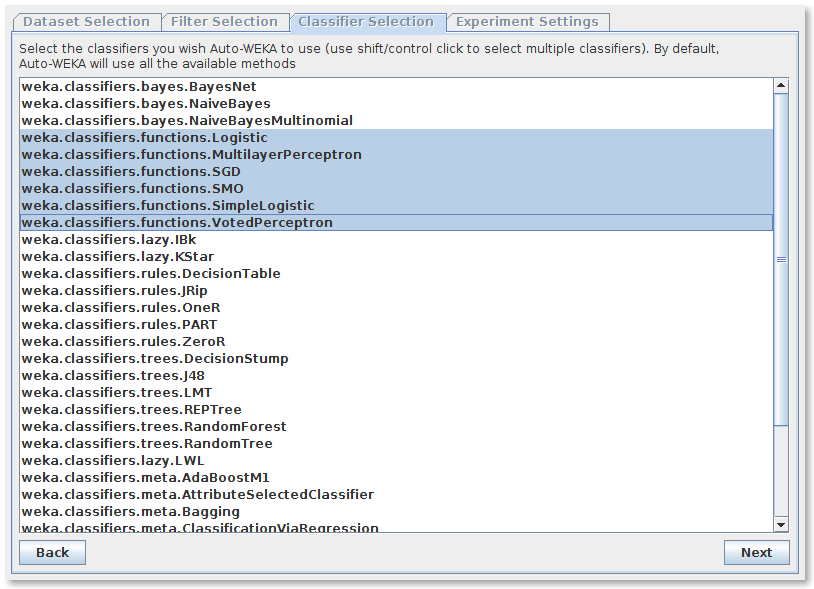
Task: Choose weka.classifiers.functions.SimpleLogistic
Action: tap(397, 206)
